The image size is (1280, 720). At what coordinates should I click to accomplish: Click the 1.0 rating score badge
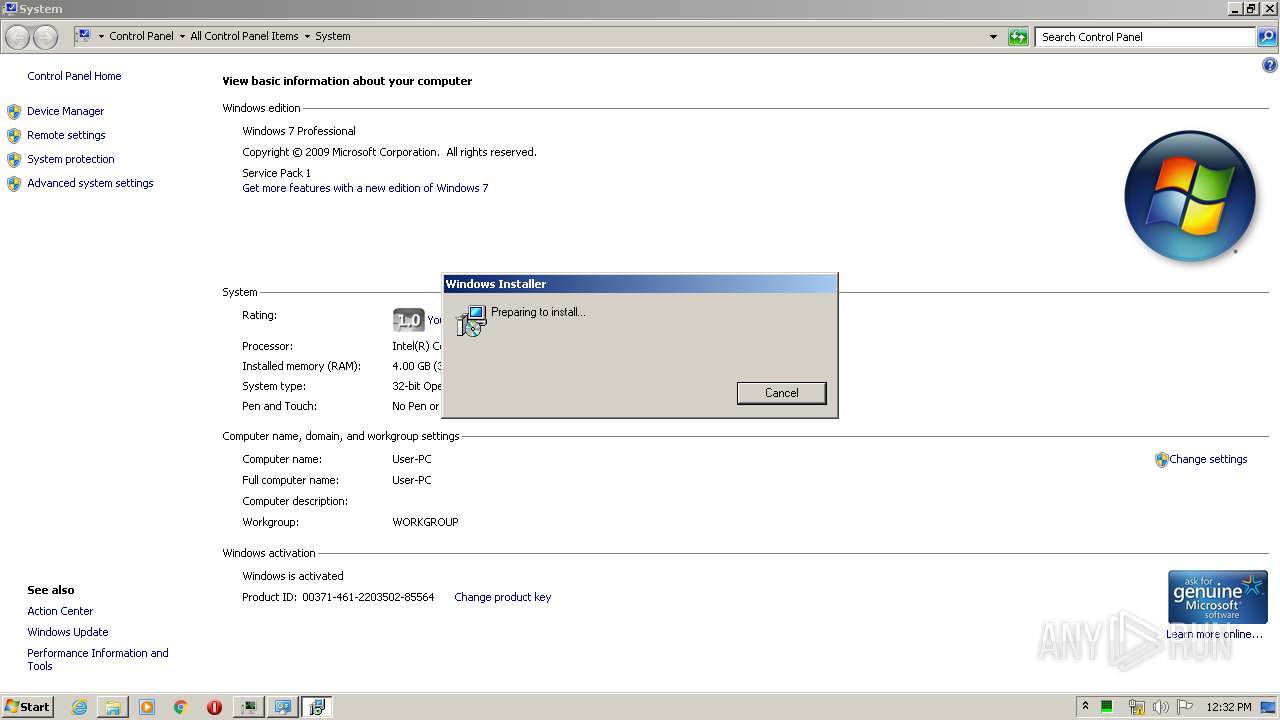[x=408, y=320]
